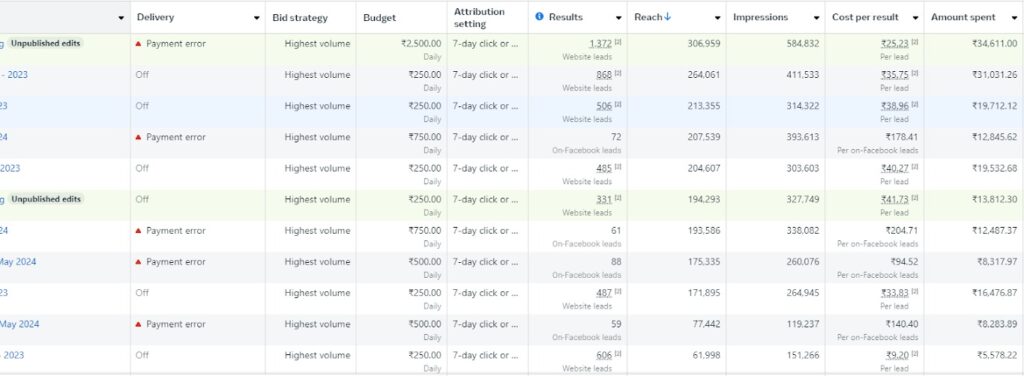Click the Bid strategy column header

click(x=300, y=18)
